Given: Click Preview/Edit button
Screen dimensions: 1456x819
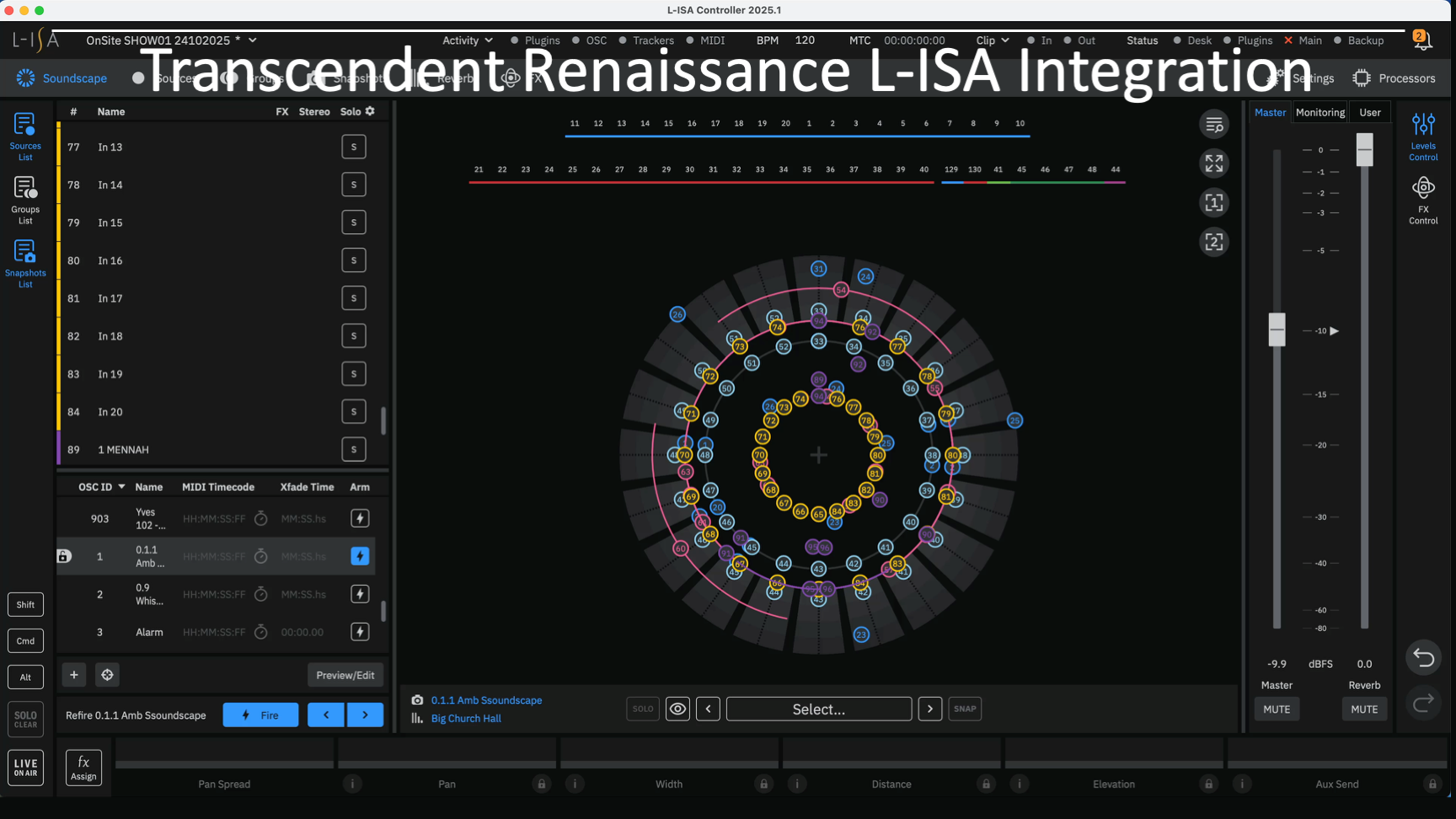Looking at the screenshot, I should [345, 675].
